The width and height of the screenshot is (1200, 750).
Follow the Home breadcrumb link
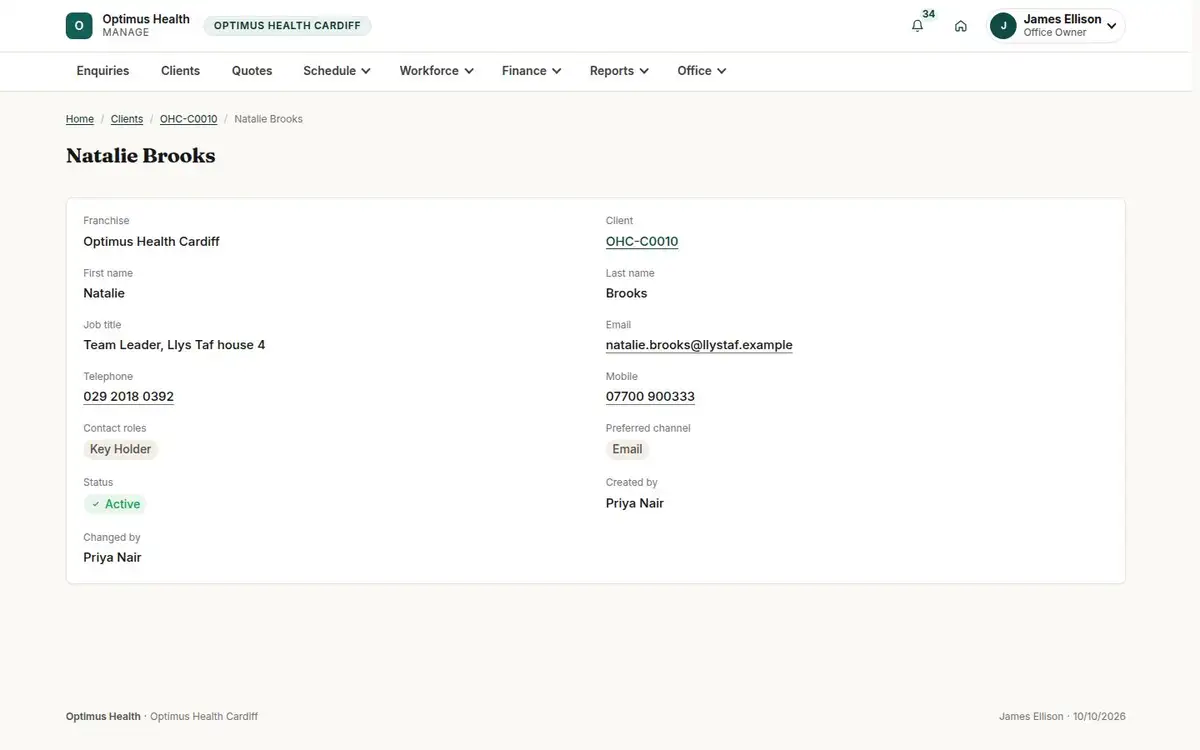click(x=80, y=119)
